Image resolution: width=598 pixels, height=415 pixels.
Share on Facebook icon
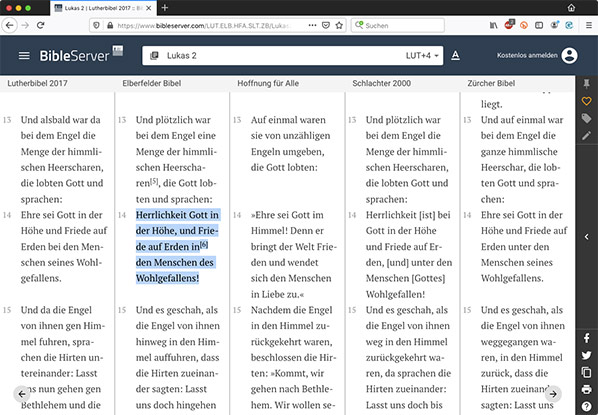tap(587, 338)
